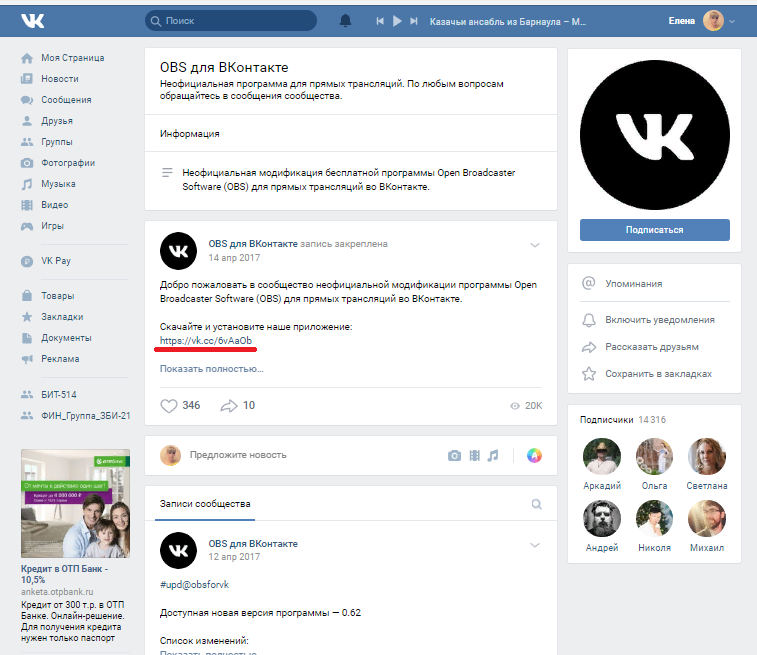Like the pinned post heart icon
Screen dimensions: 757x655
click(x=168, y=405)
